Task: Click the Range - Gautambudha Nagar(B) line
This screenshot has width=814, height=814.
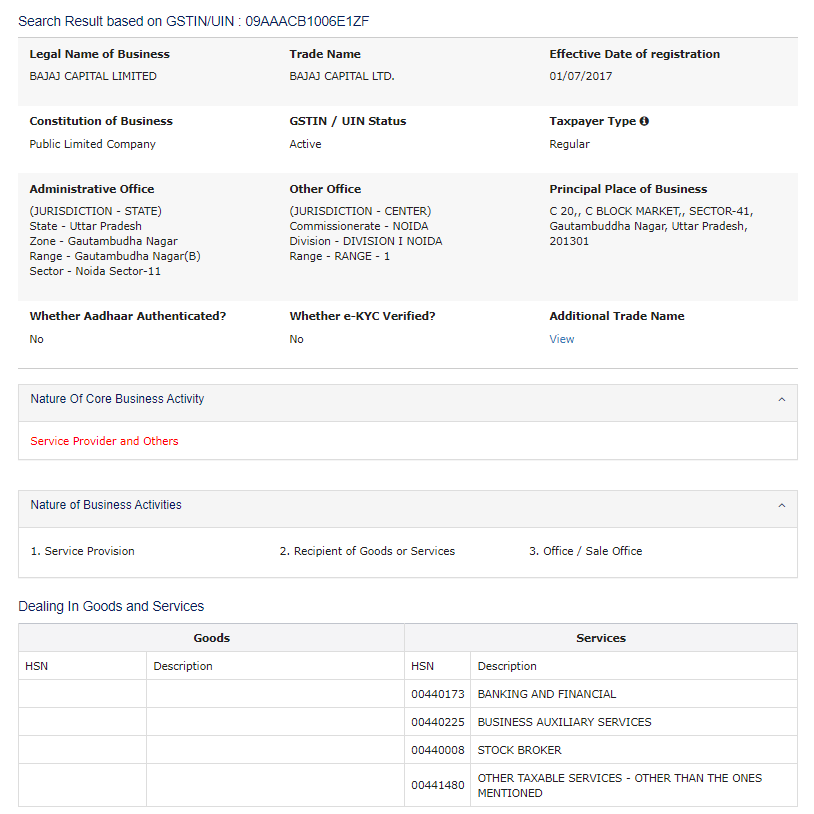Action: tap(115, 256)
